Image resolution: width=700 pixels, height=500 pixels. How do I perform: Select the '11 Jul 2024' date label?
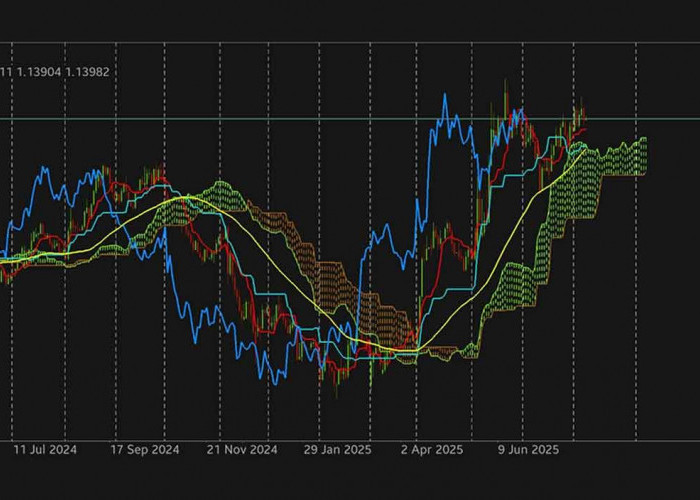[x=45, y=450]
